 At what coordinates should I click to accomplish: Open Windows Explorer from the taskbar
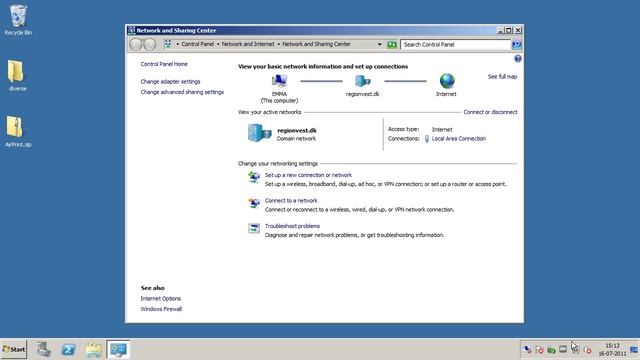[x=93, y=350]
